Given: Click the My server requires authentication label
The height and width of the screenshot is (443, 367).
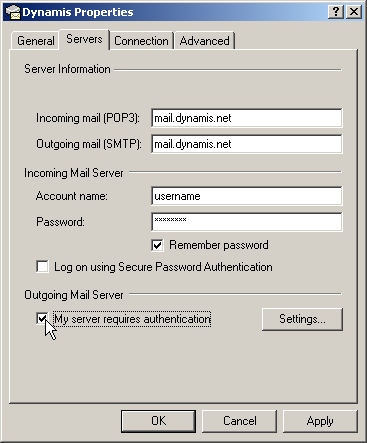Looking at the screenshot, I should coord(132,319).
